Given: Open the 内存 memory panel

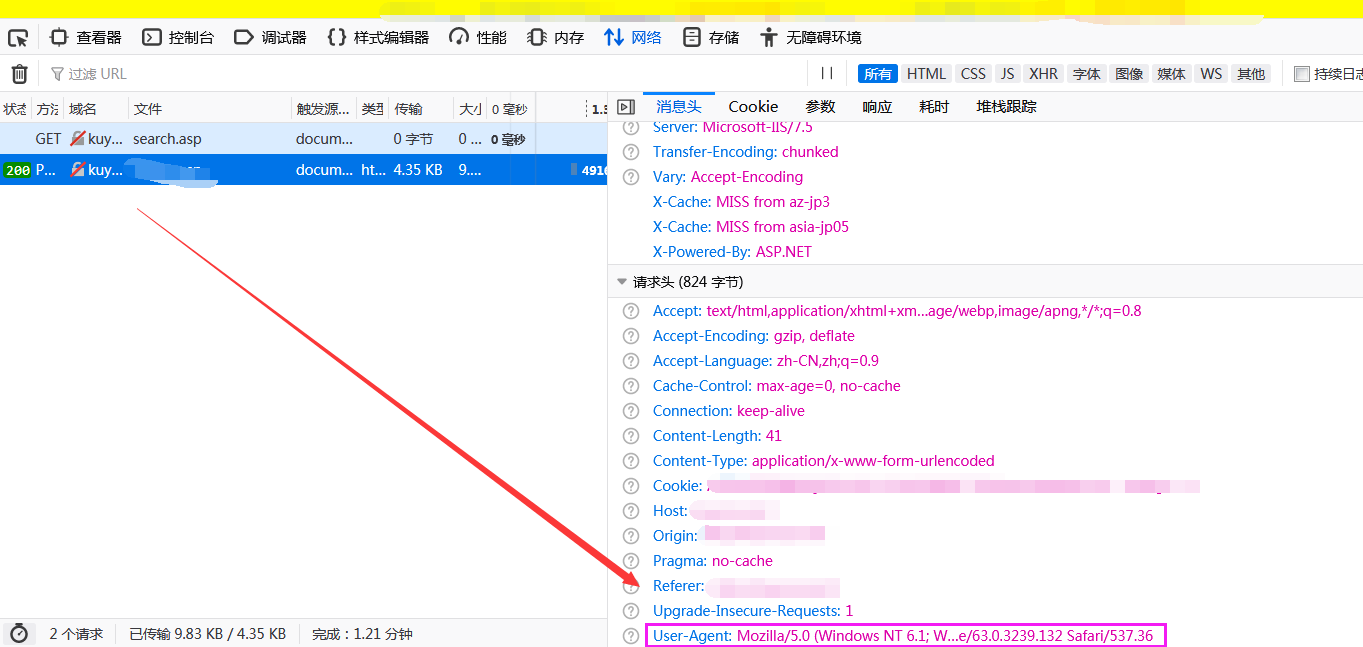Looking at the screenshot, I should (555, 38).
